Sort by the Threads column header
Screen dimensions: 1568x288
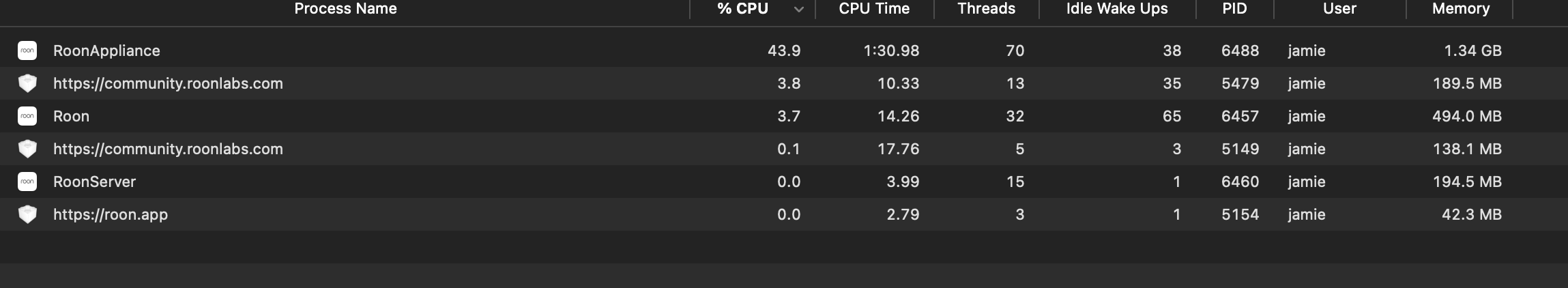point(986,9)
